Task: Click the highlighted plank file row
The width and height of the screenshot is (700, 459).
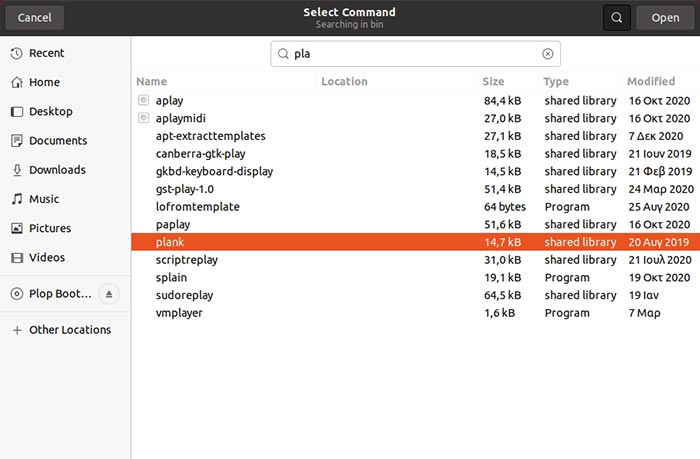Action: pos(416,242)
